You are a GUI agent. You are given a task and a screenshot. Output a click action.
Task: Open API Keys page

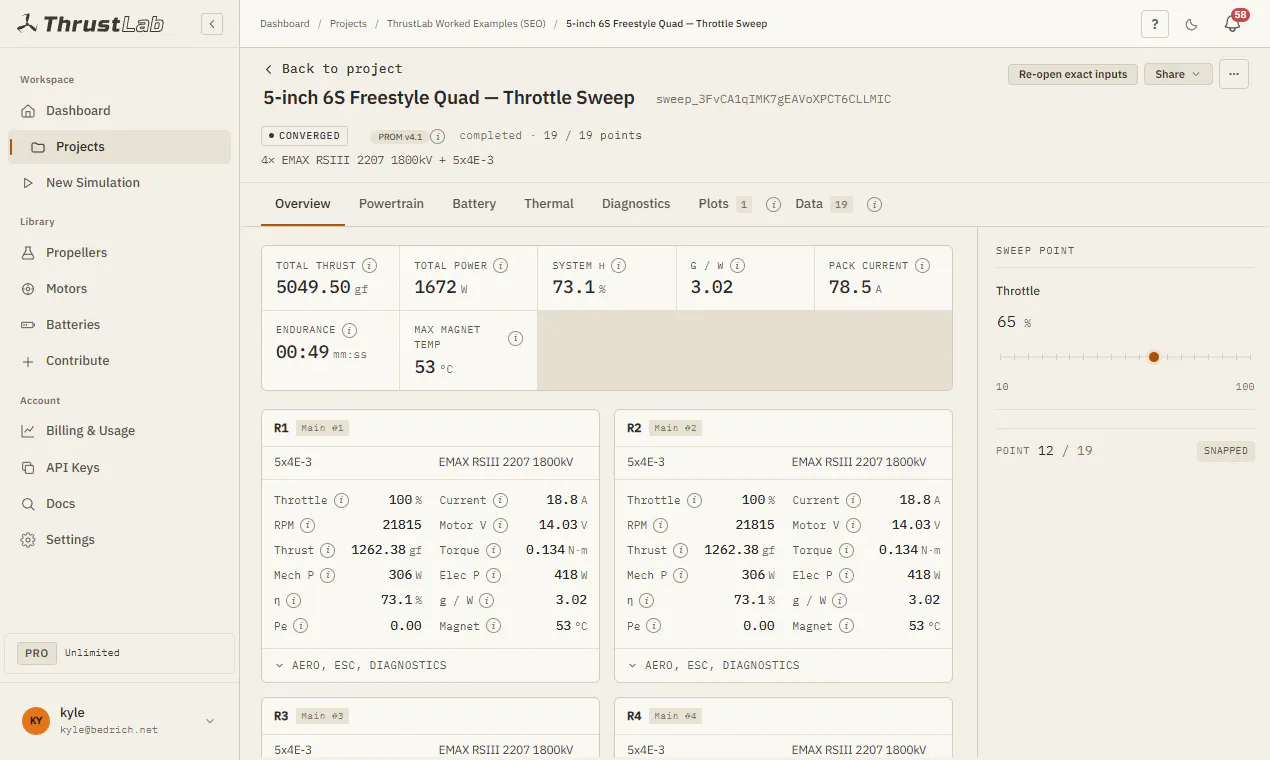(x=120, y=468)
